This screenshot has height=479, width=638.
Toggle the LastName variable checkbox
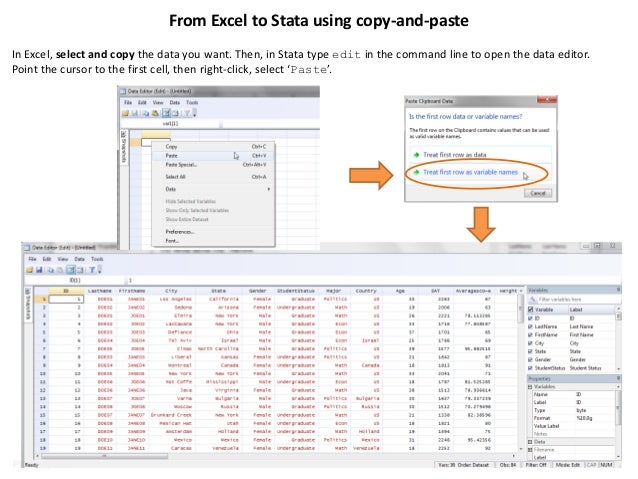[x=531, y=326]
